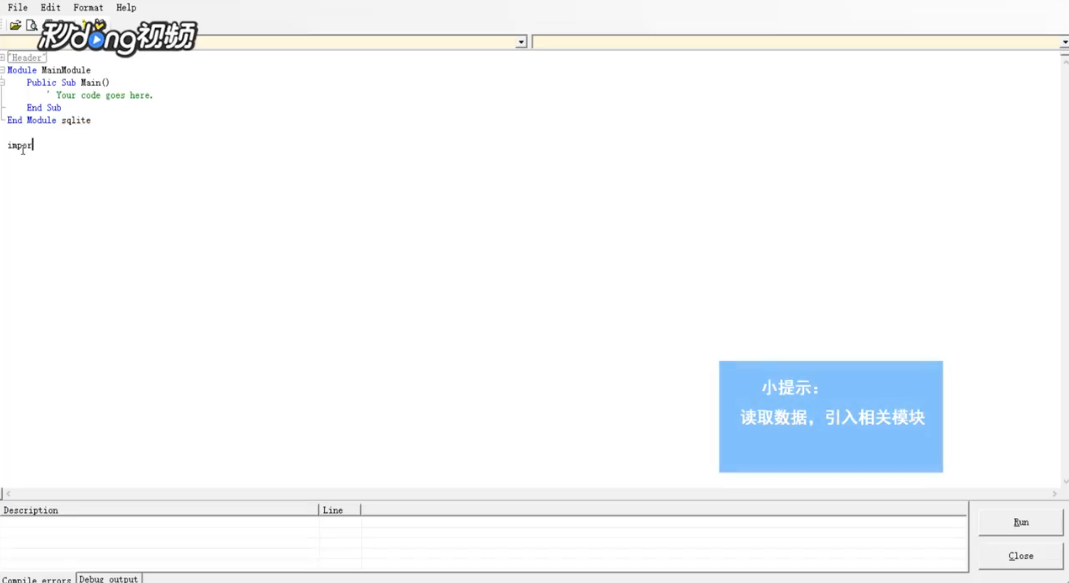Click 'Main()' in the Public Sub line

coord(95,83)
